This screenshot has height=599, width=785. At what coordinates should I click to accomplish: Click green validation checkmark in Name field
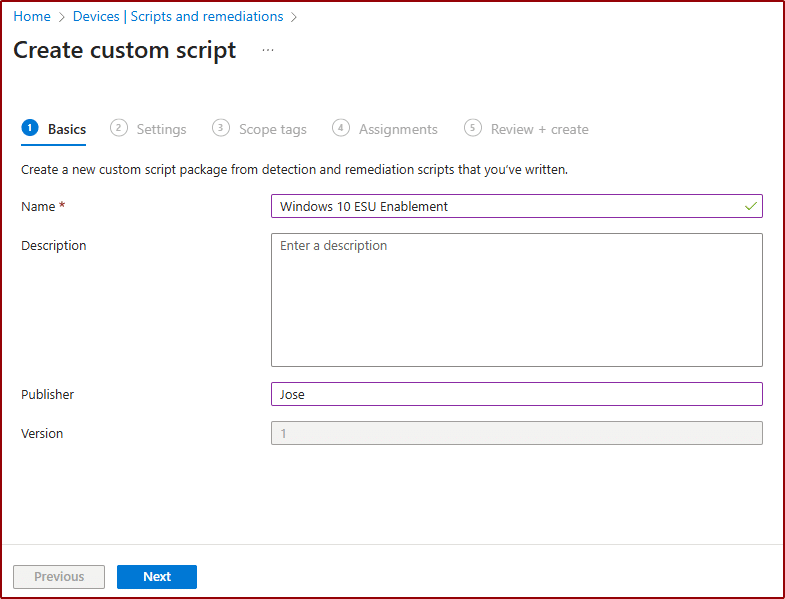pos(751,206)
